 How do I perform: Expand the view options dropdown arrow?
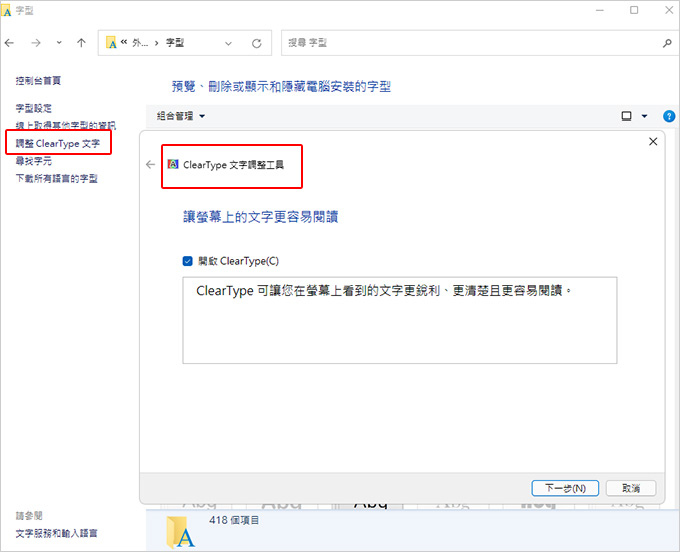644,116
